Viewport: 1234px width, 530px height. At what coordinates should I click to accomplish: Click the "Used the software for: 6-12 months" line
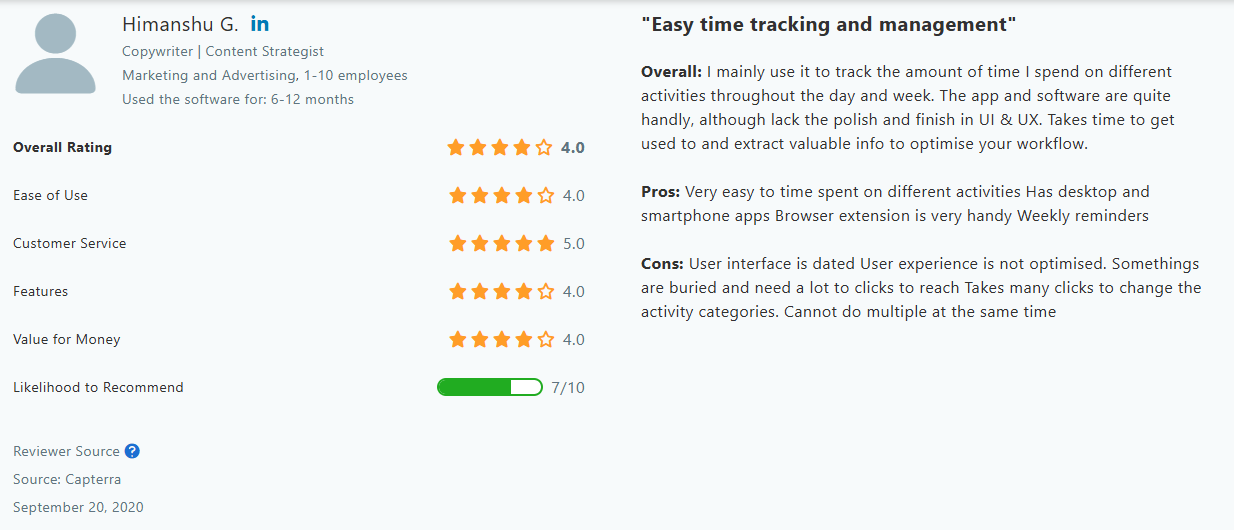coord(238,99)
